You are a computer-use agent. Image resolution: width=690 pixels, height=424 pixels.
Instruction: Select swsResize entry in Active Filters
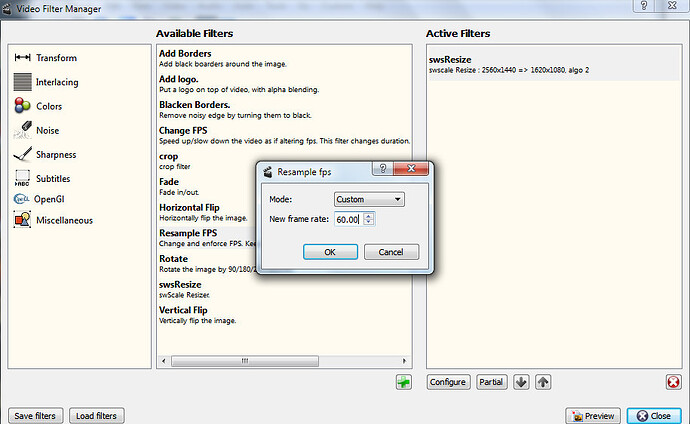point(554,64)
